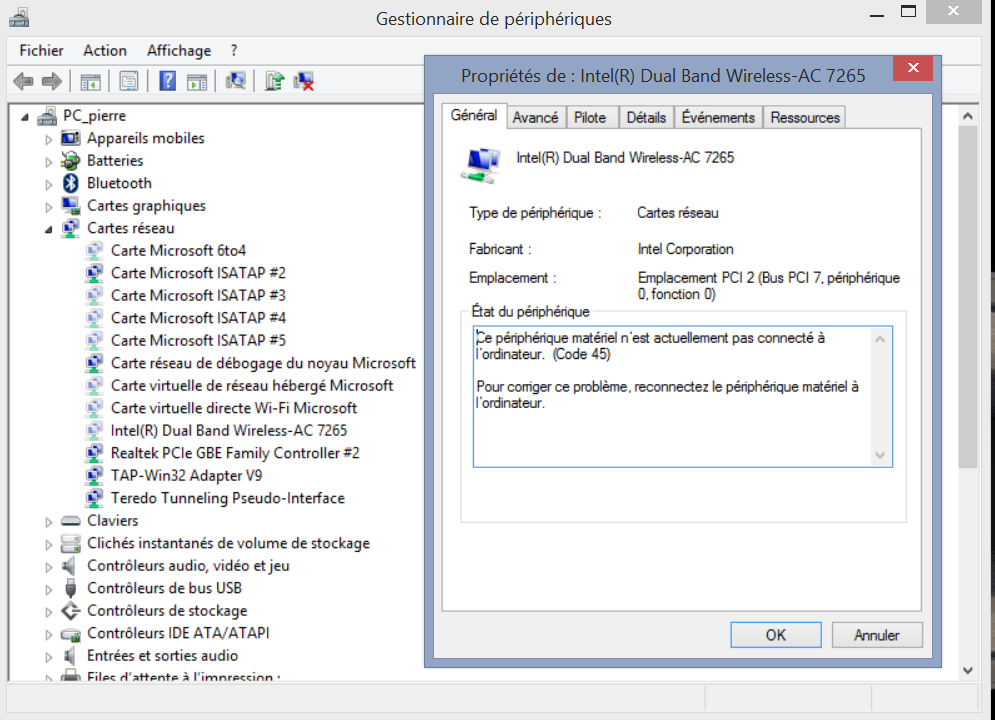
Task: Click the device tree's vertical scrollbar
Action: [967, 300]
